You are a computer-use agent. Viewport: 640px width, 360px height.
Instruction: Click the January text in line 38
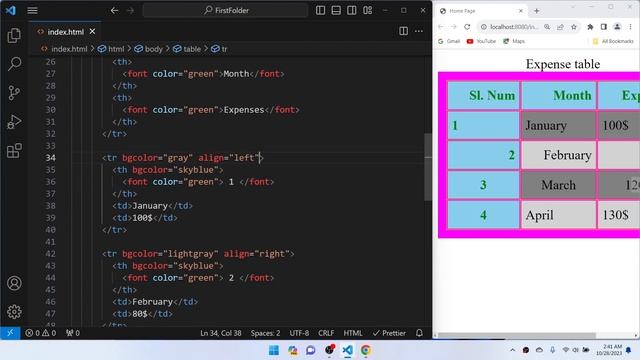150,206
